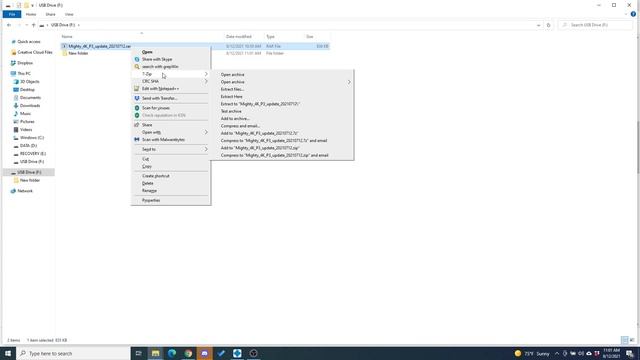Viewport: 640px width, 360px height.
Task: Click the first Open archive entry
Action: pos(233,75)
